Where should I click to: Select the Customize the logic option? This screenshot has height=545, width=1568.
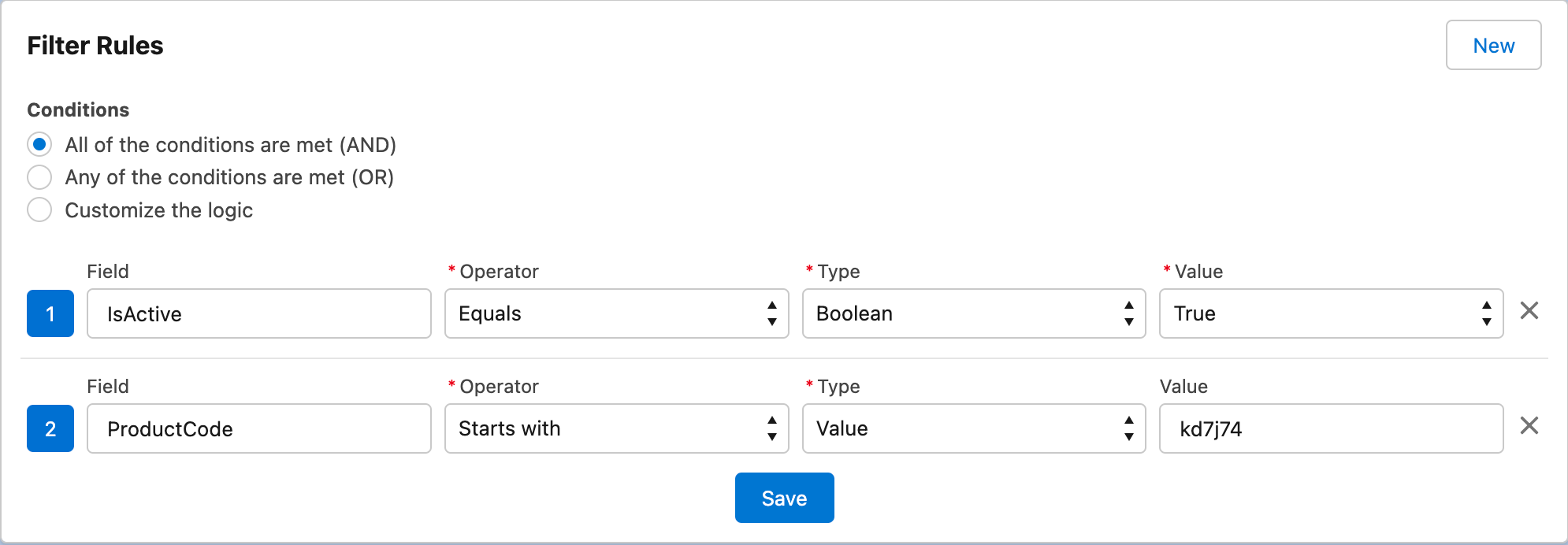click(39, 210)
